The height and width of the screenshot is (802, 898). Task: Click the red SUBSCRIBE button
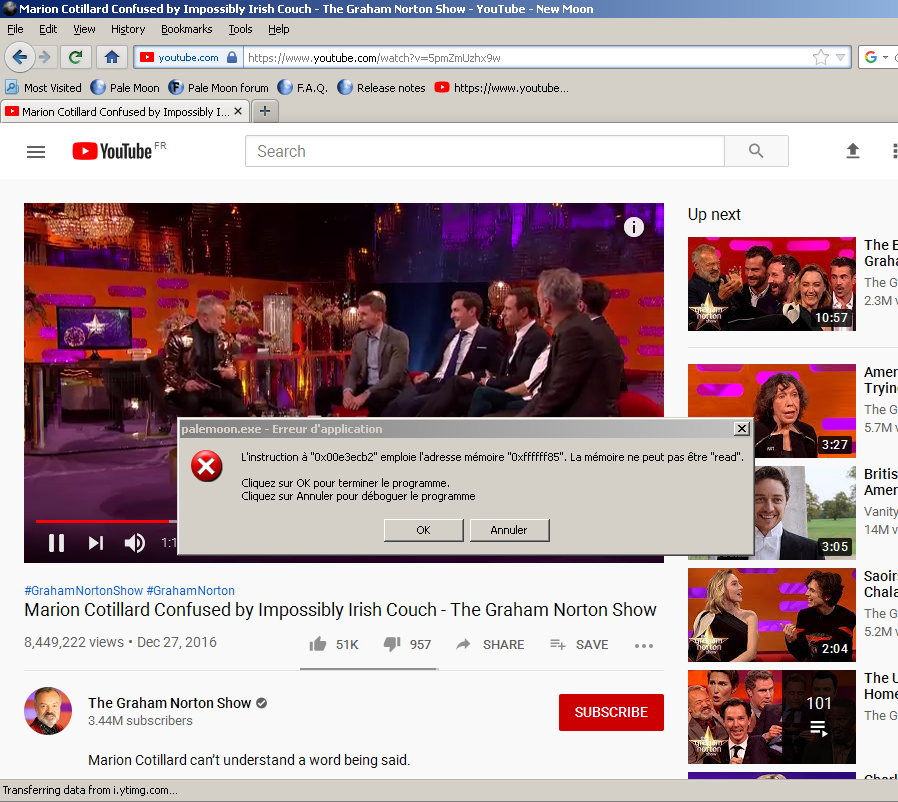[x=611, y=712]
